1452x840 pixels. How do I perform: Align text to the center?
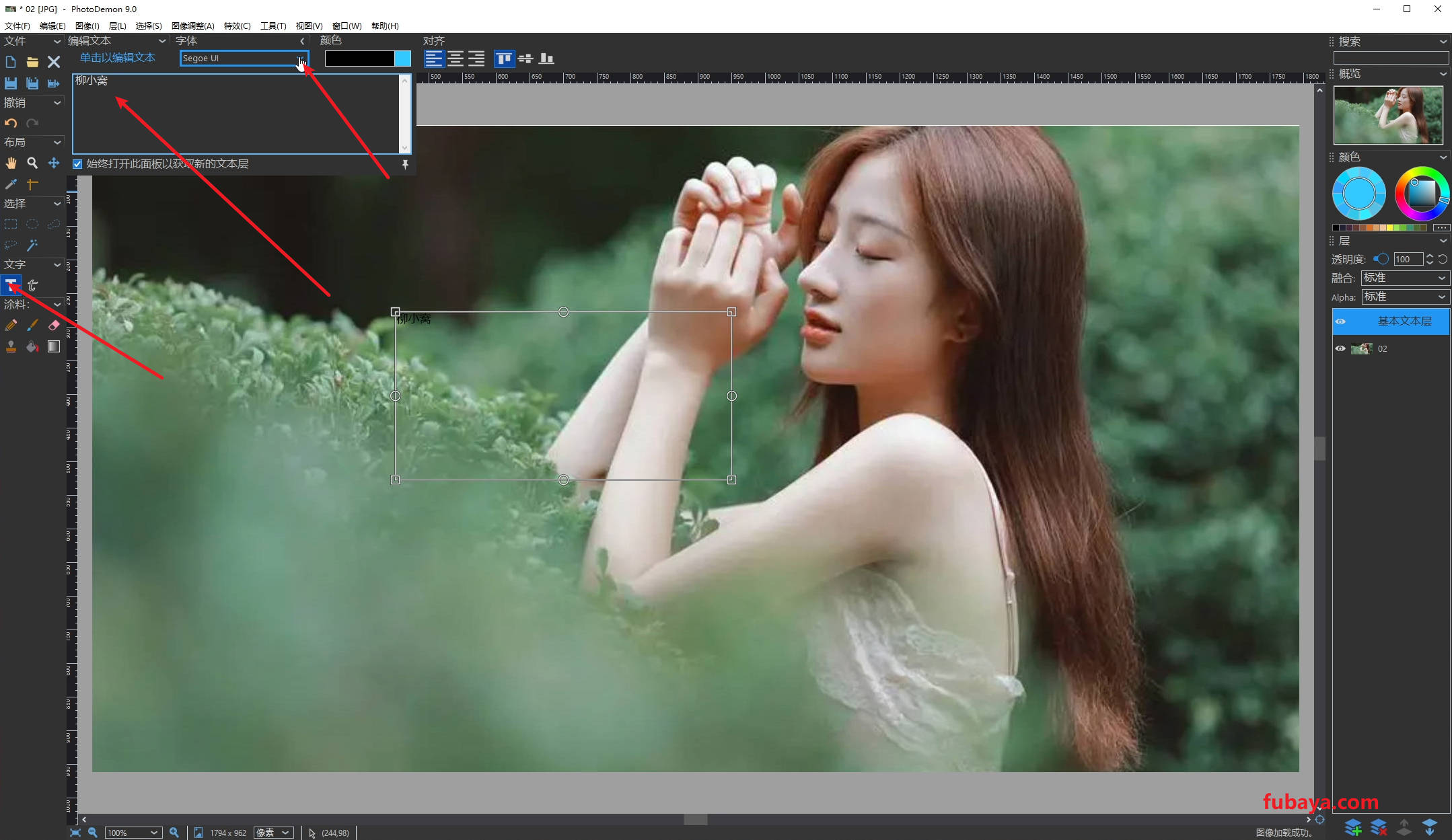pos(456,59)
